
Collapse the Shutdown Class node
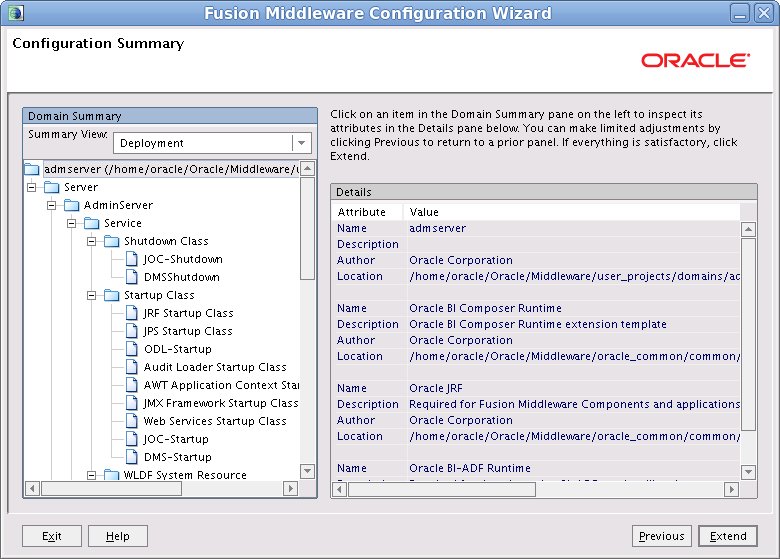(91, 241)
